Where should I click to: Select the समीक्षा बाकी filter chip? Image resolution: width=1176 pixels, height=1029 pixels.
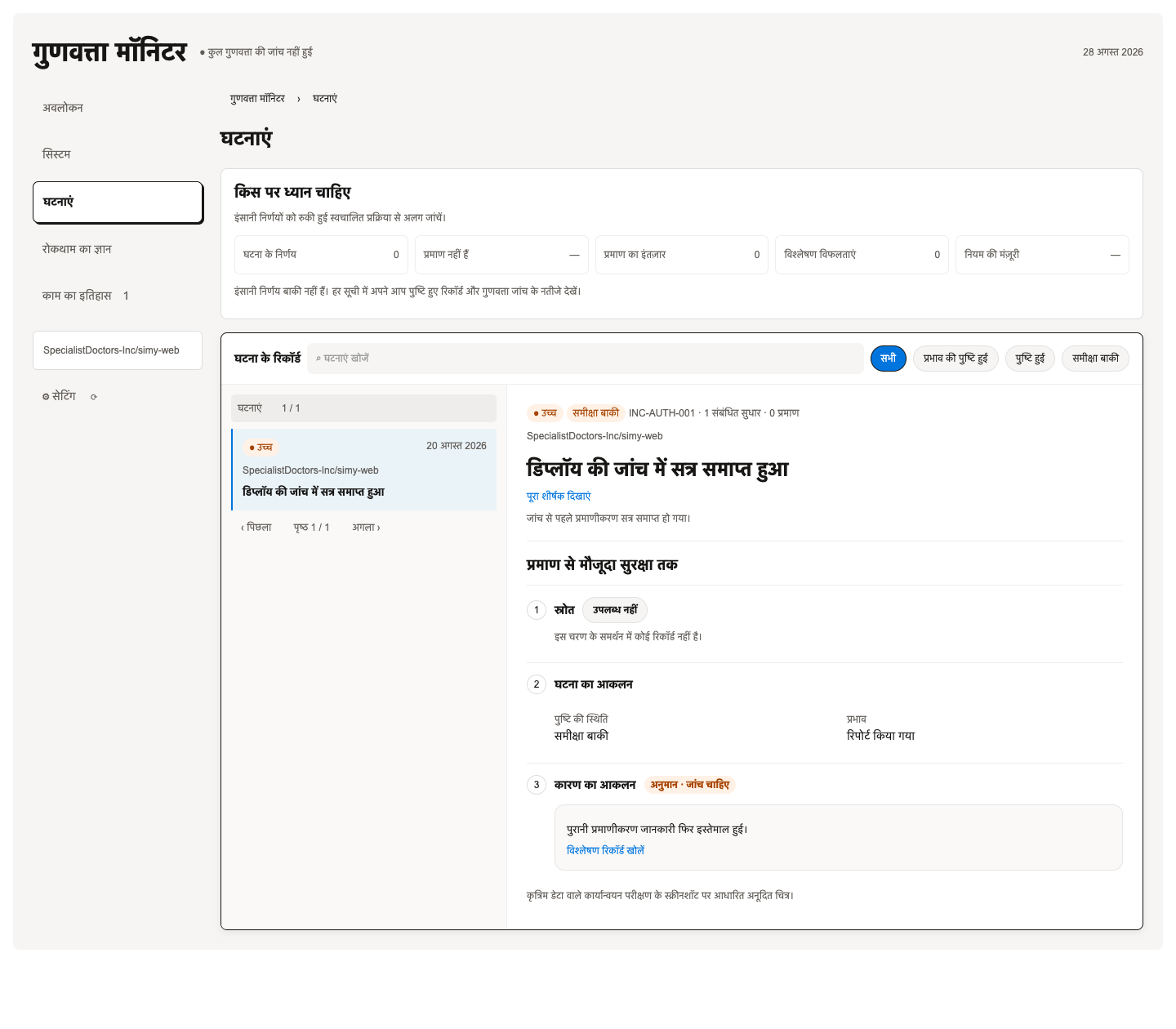[1095, 359]
